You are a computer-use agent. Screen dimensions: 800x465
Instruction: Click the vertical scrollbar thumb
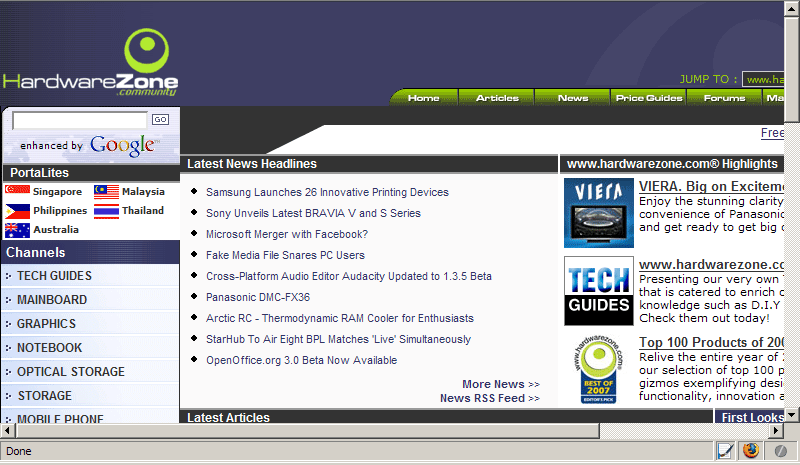[792, 69]
